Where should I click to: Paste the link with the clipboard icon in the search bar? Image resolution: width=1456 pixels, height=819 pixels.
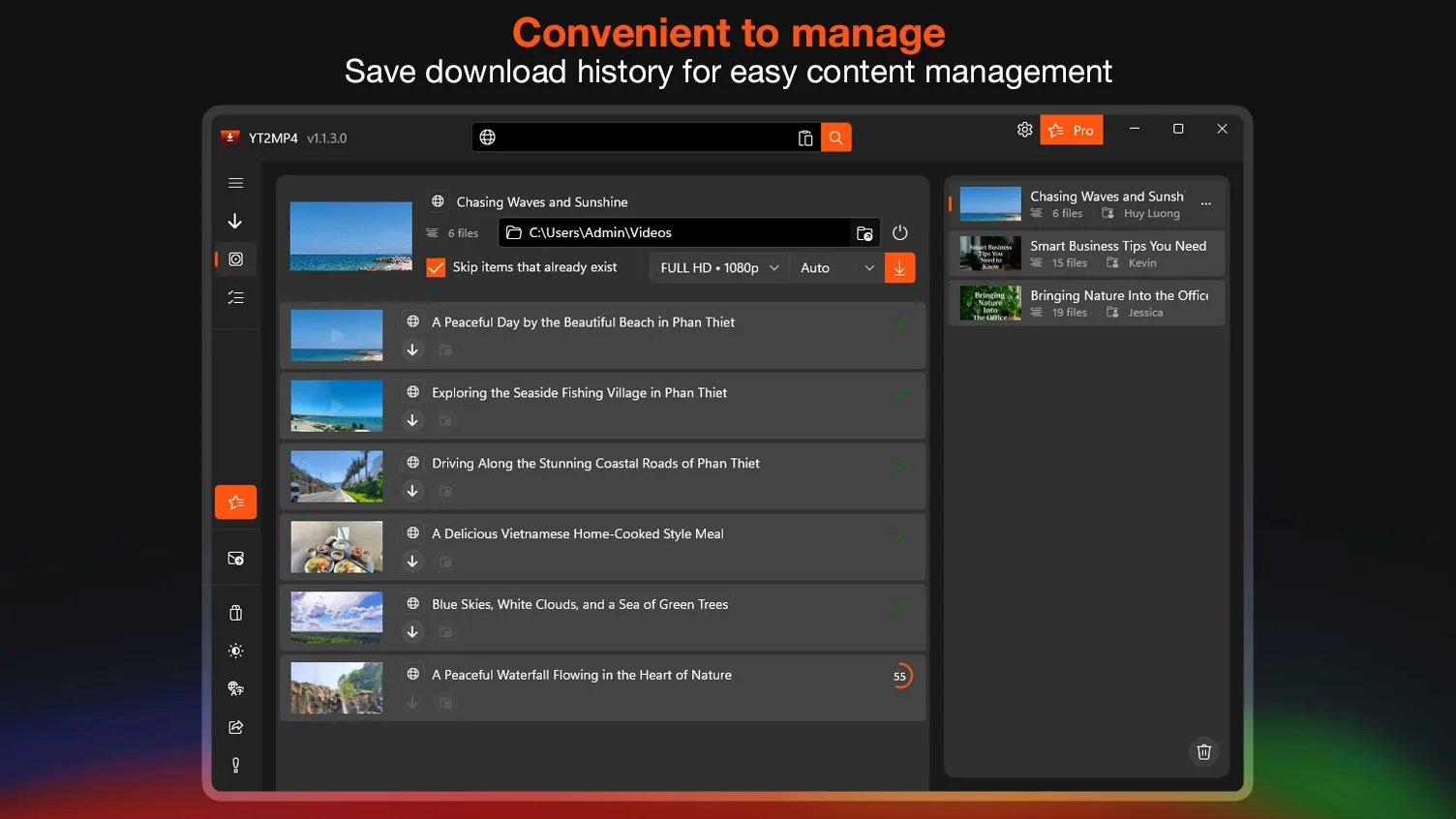pyautogui.click(x=804, y=137)
